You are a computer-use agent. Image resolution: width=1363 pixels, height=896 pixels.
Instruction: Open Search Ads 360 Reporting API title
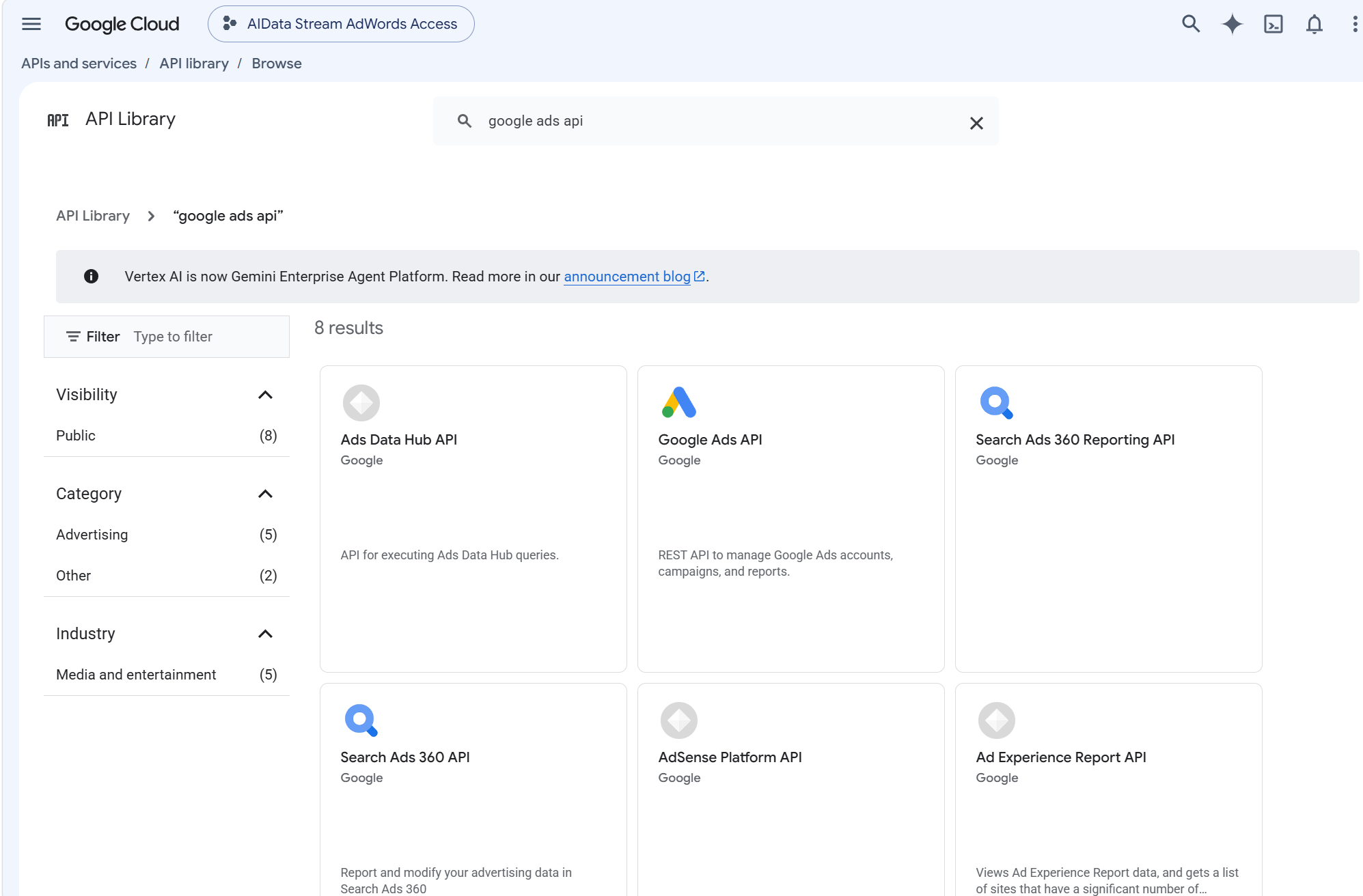tap(1075, 440)
